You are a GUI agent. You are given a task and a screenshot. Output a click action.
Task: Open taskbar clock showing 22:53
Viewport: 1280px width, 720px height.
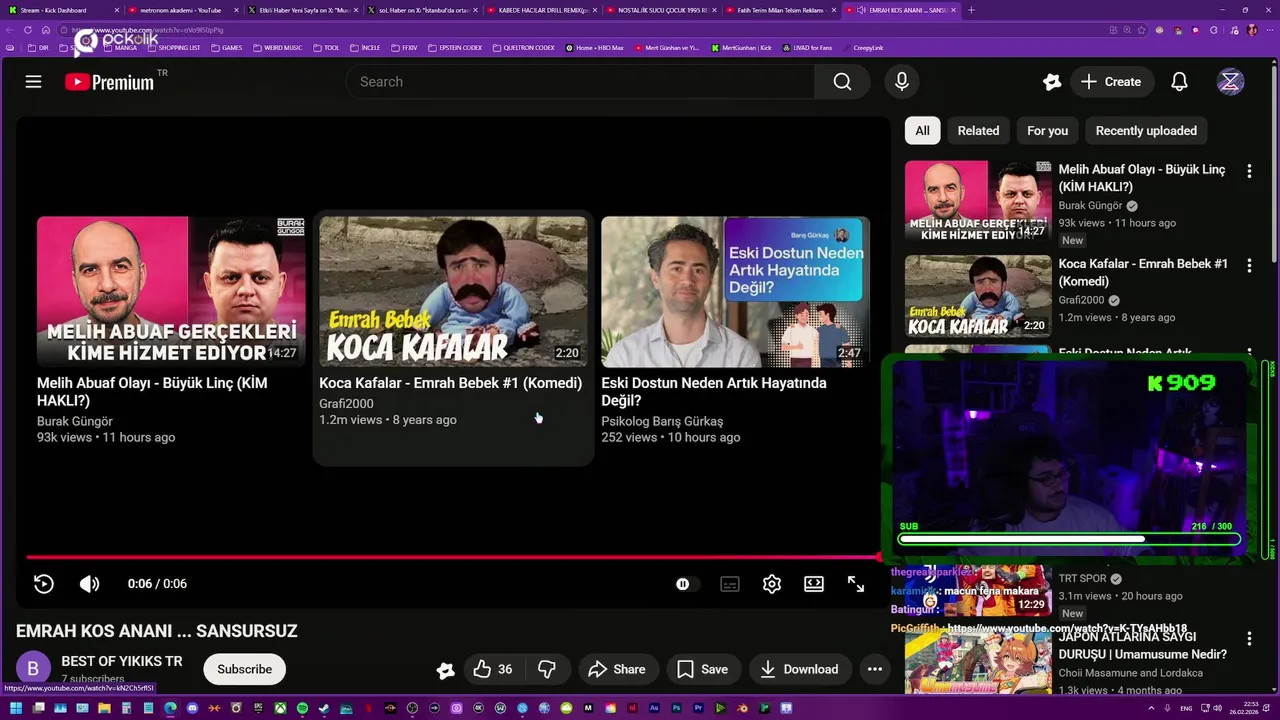pyautogui.click(x=1245, y=709)
